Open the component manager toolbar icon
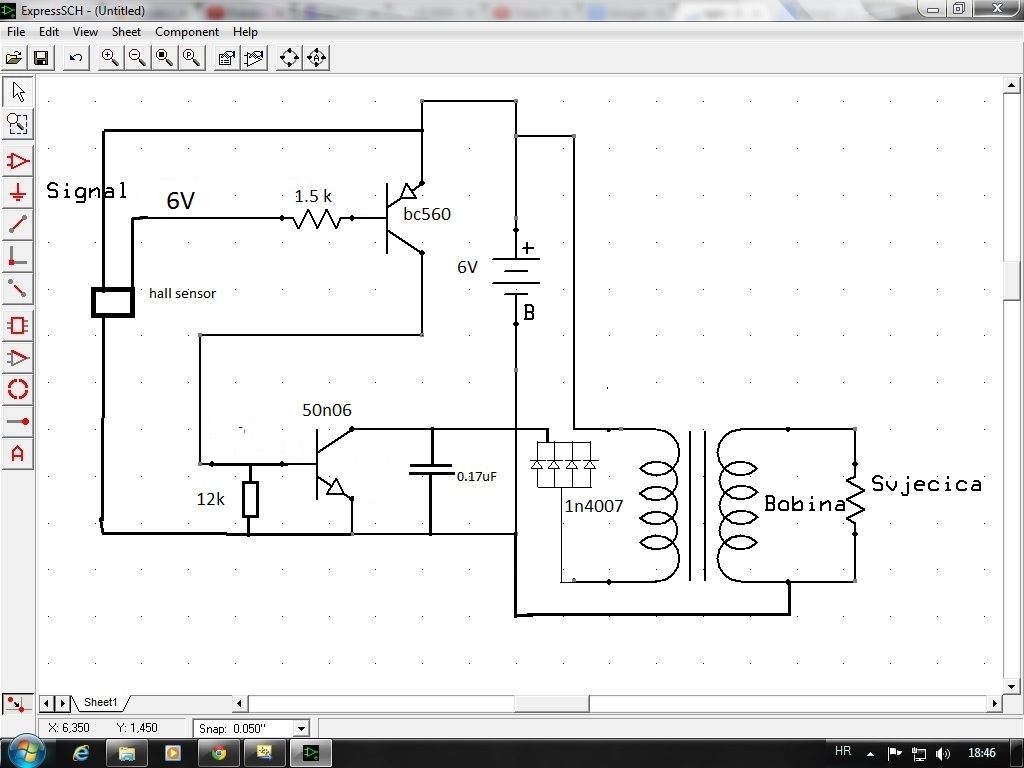Screen dimensions: 1024x768 click(227, 58)
